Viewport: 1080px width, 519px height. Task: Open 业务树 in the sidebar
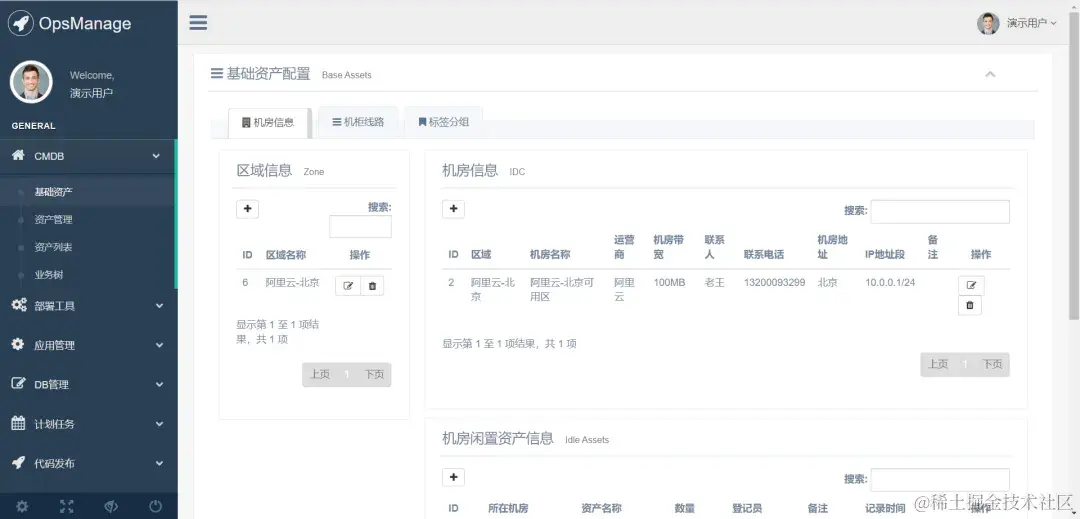point(49,275)
